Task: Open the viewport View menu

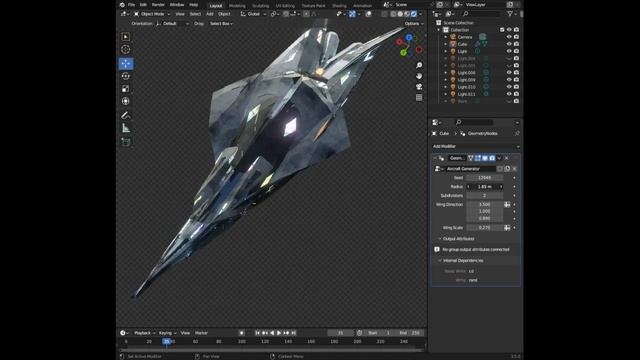Action: click(x=180, y=14)
